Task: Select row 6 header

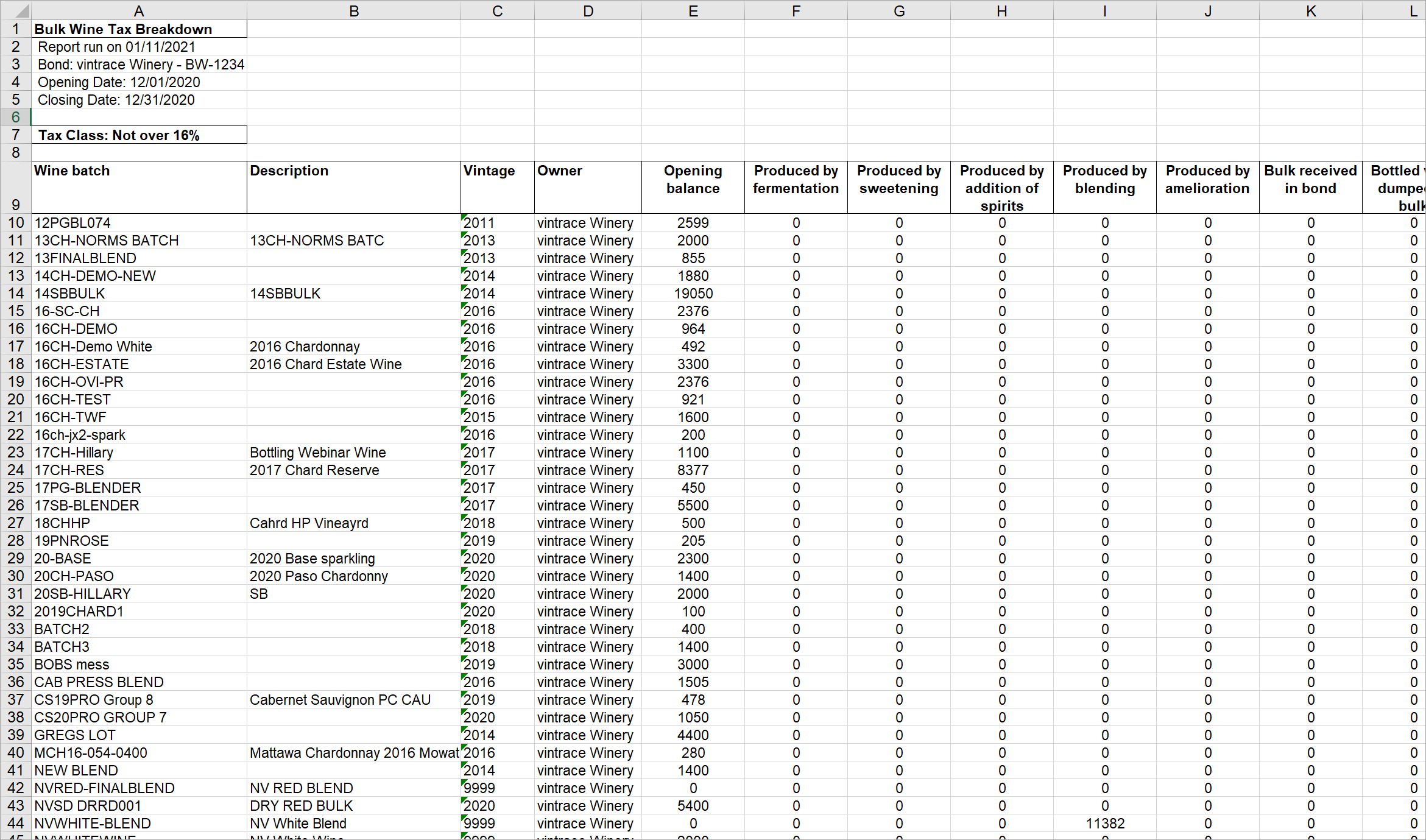Action: click(15, 117)
